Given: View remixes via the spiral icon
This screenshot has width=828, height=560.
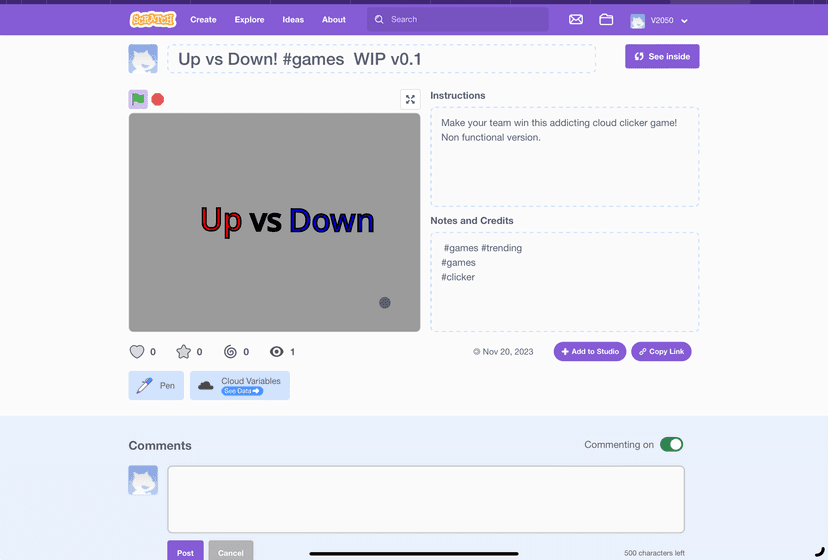Looking at the screenshot, I should (x=230, y=352).
